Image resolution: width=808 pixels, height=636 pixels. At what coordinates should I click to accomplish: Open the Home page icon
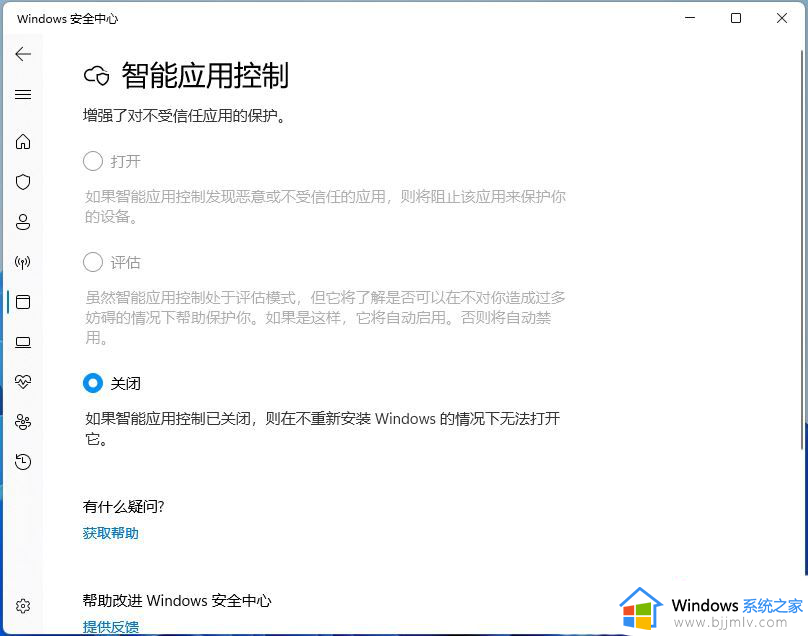(23, 141)
